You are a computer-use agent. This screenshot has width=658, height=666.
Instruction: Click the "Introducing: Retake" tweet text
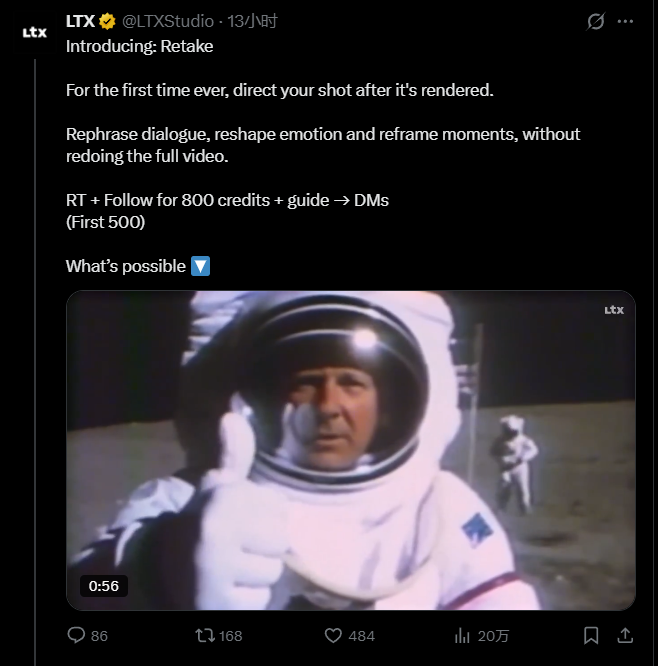pos(139,46)
